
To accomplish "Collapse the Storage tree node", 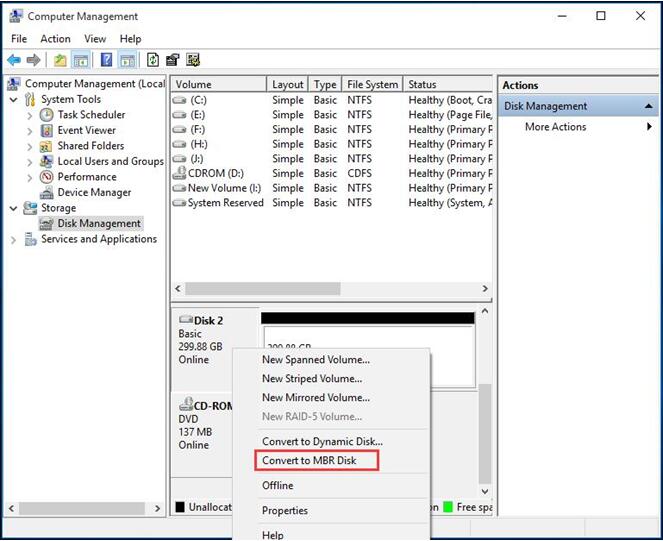I will point(14,209).
